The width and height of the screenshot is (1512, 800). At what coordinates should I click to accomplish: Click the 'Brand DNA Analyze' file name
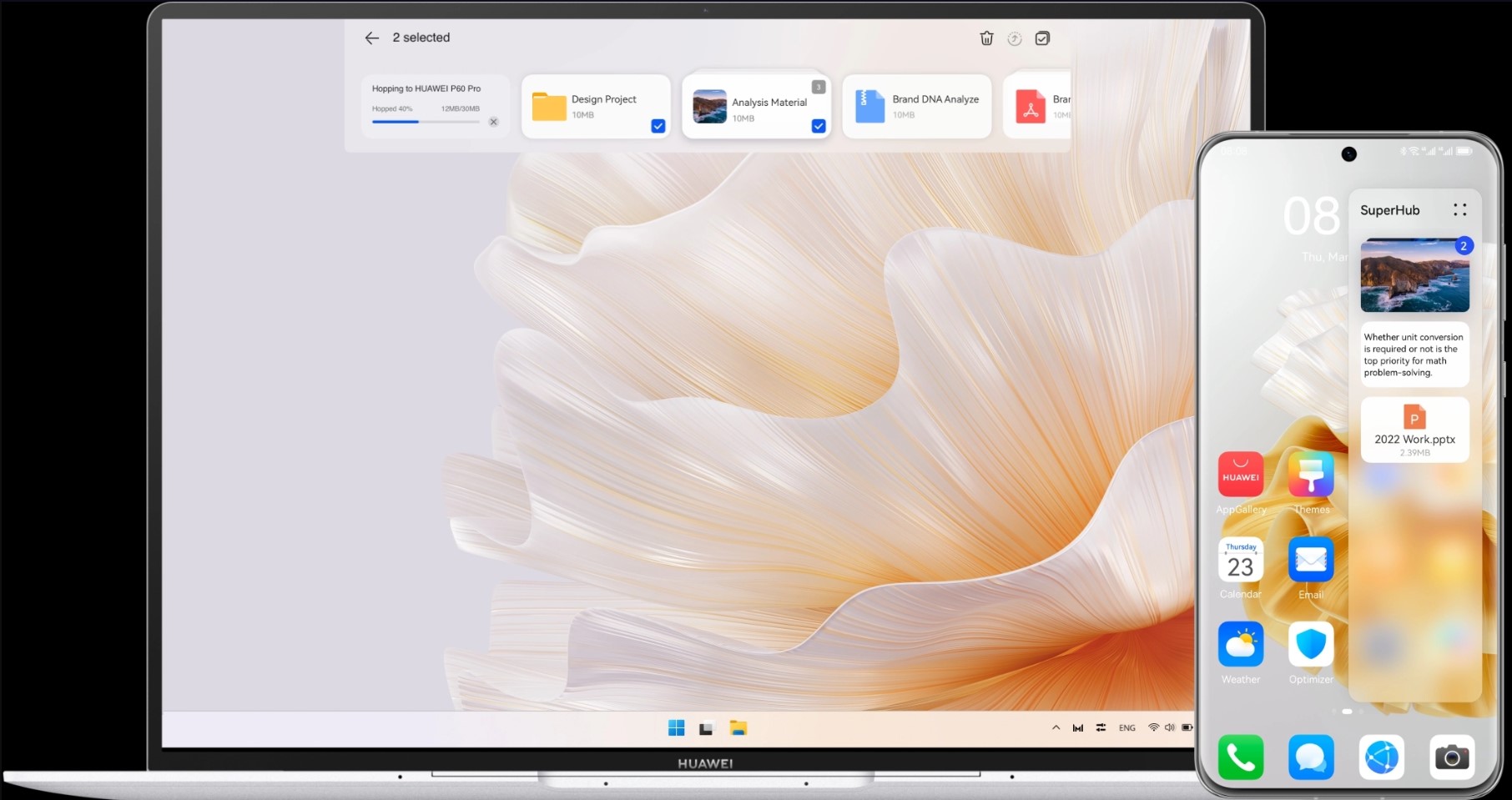click(935, 99)
